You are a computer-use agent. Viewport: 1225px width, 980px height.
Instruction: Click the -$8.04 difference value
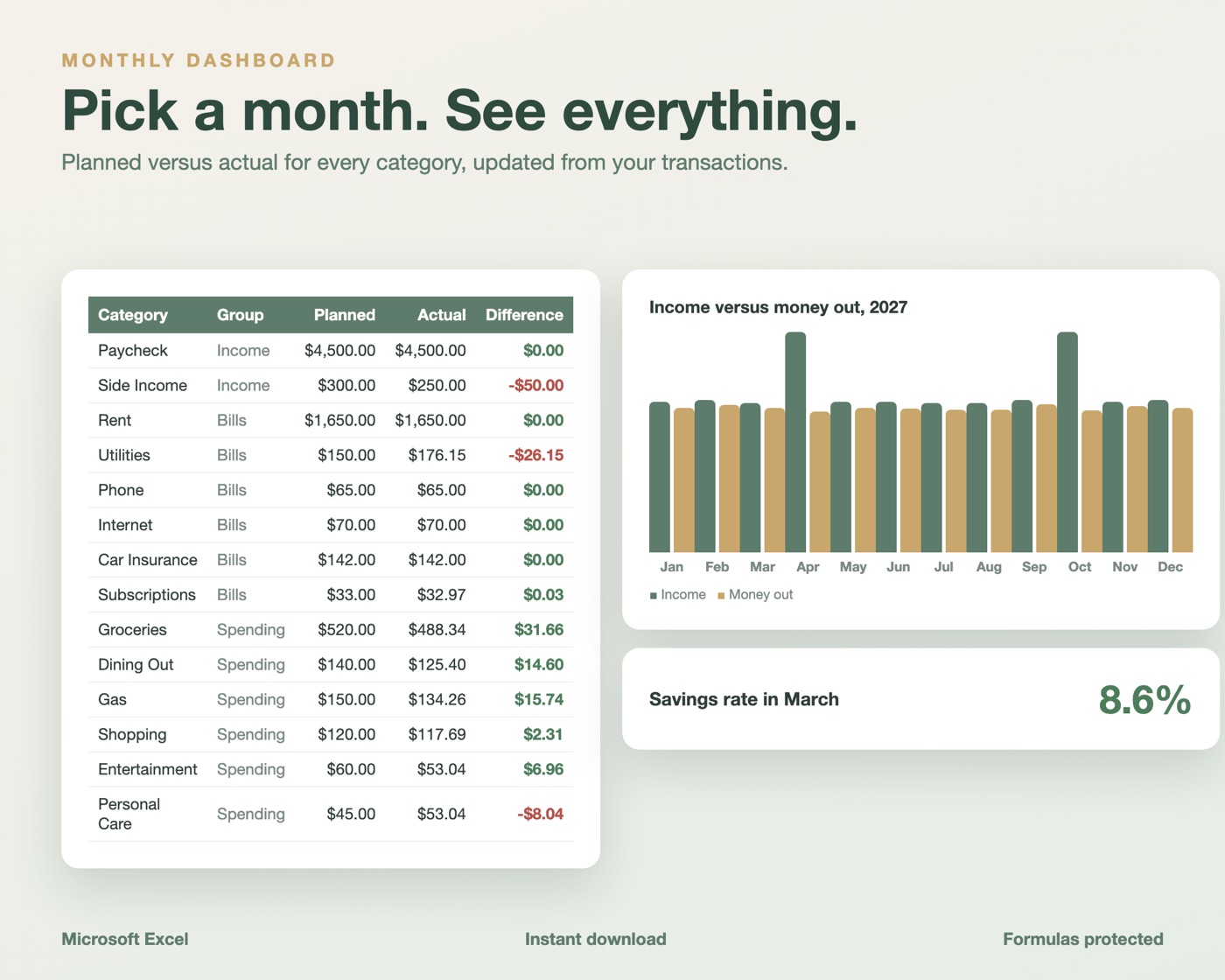pyautogui.click(x=540, y=814)
